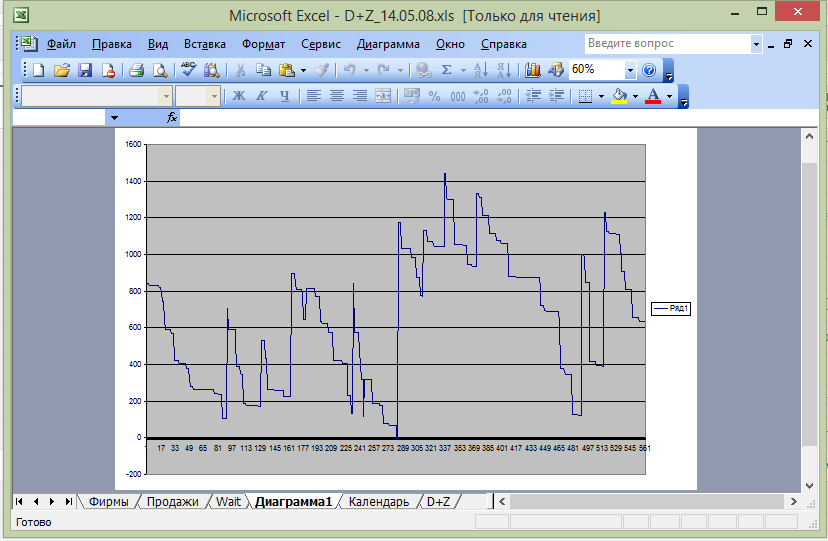Run the spelling check tool
This screenshot has height=541, width=828.
187,70
